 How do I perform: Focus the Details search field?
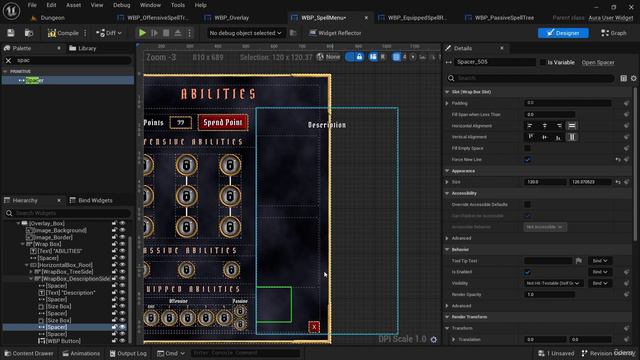coord(531,78)
